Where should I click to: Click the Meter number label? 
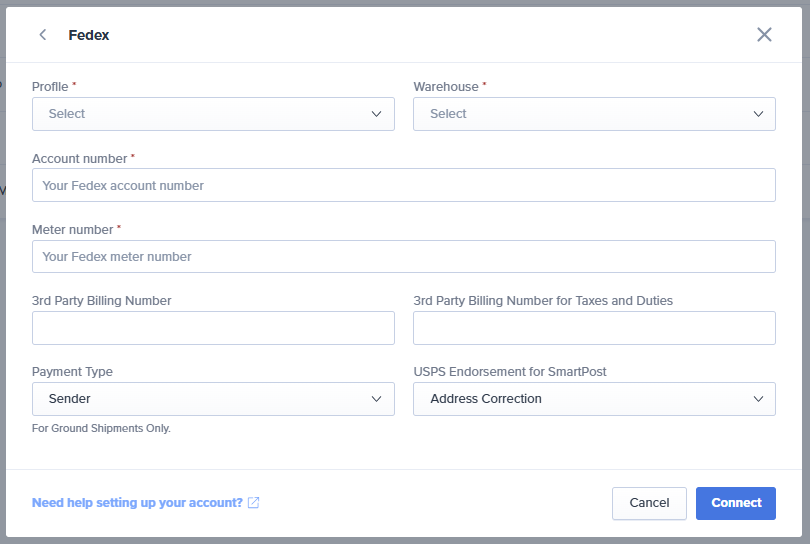point(72,229)
